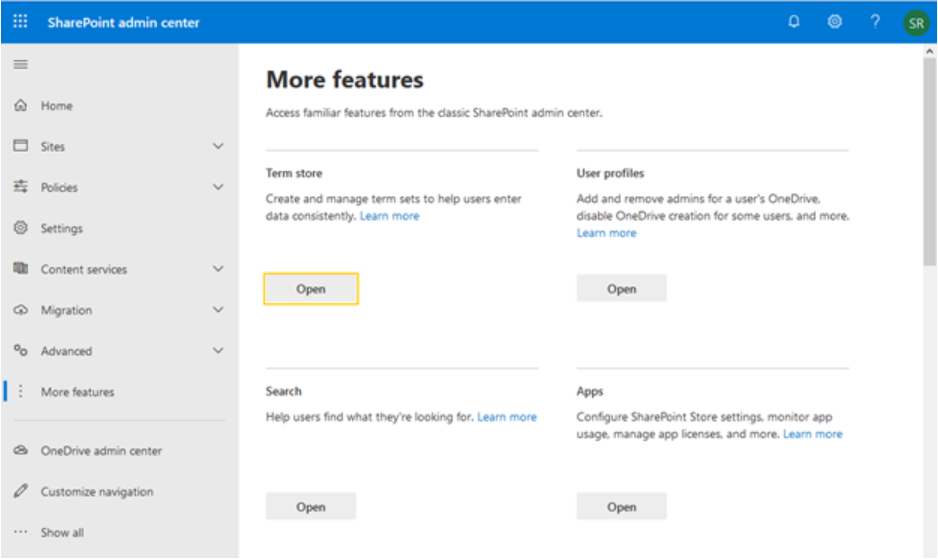938x559 pixels.
Task: Open the Term store feature
Action: [x=311, y=289]
